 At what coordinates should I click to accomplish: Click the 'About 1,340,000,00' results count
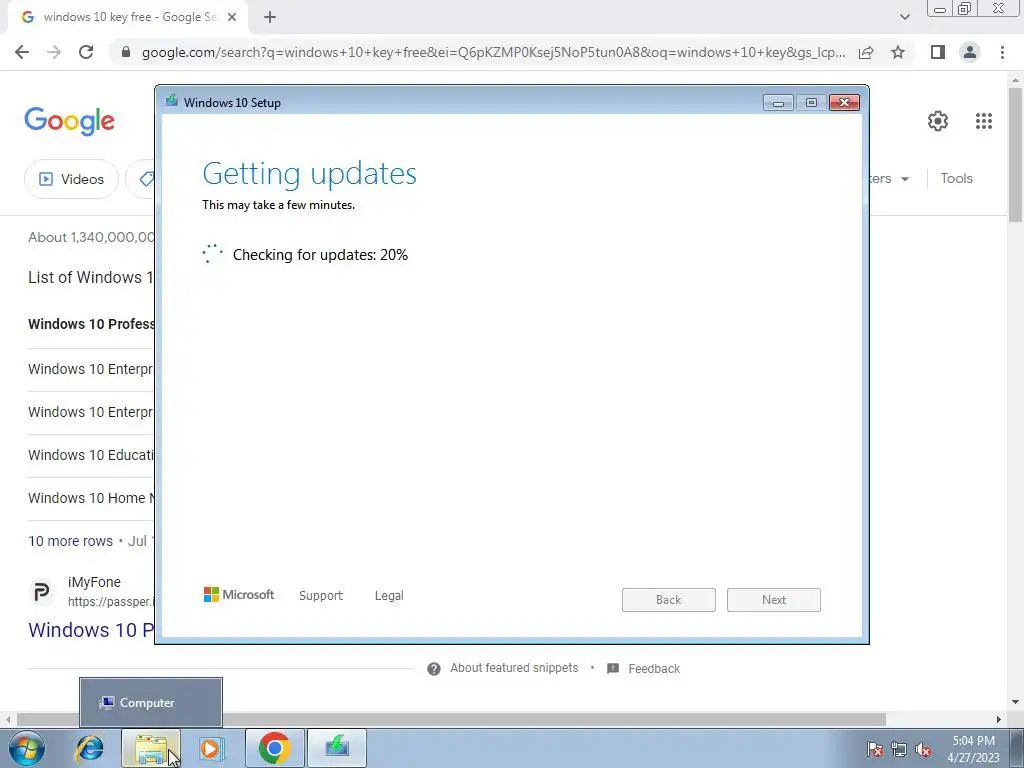[91, 237]
